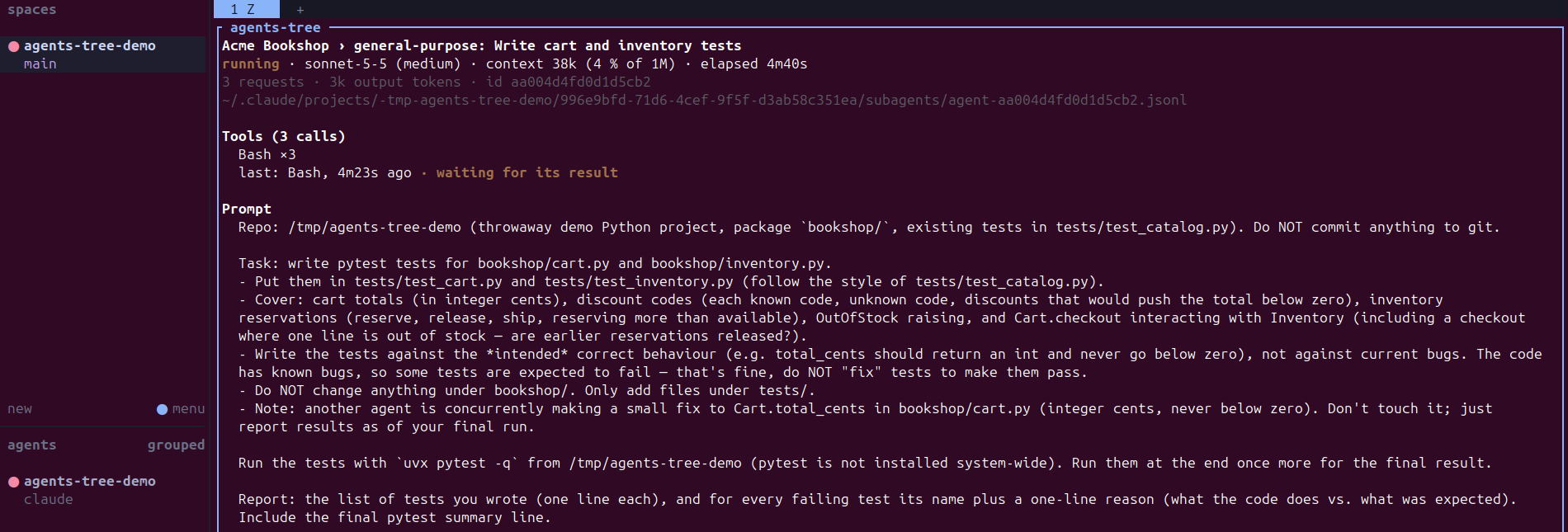Image resolution: width=1568 pixels, height=532 pixels.
Task: Click the 'Prompt' heading
Action: (246, 210)
